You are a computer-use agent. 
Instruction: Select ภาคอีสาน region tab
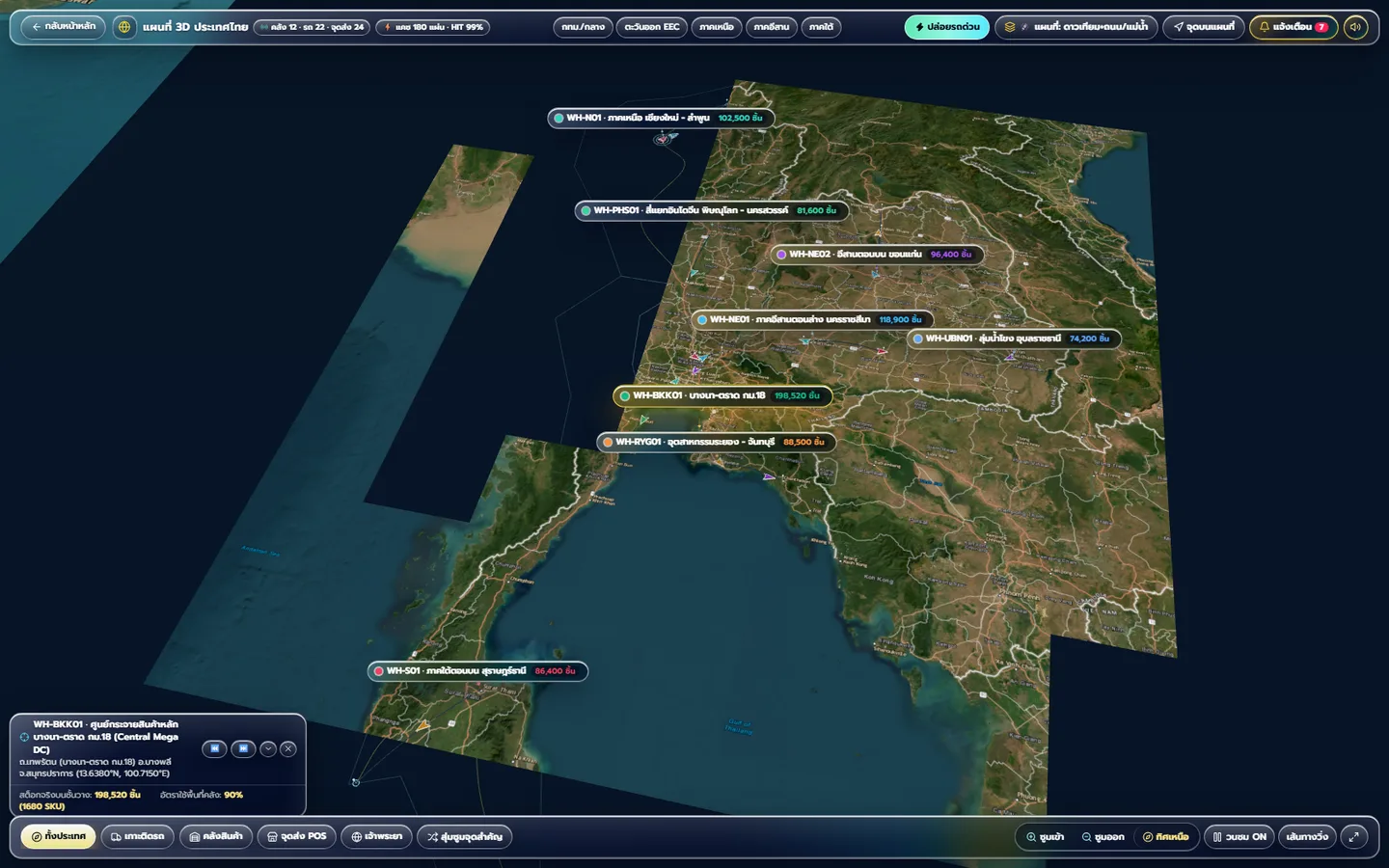[772, 27]
